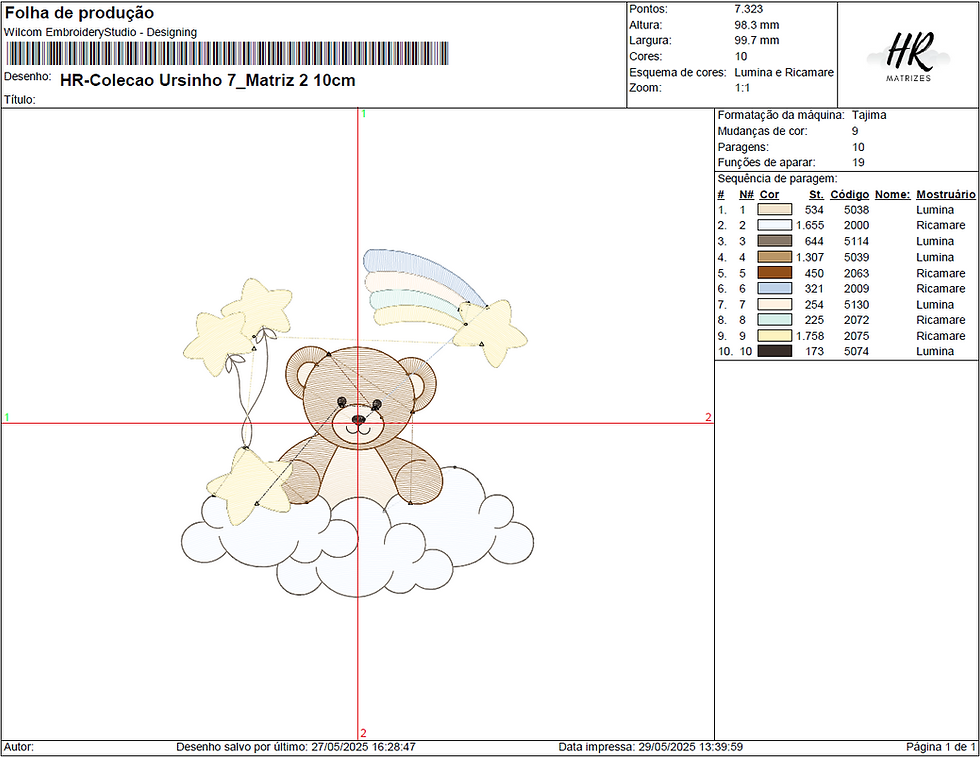Click the Altura value '98.3 mm'

(x=757, y=25)
